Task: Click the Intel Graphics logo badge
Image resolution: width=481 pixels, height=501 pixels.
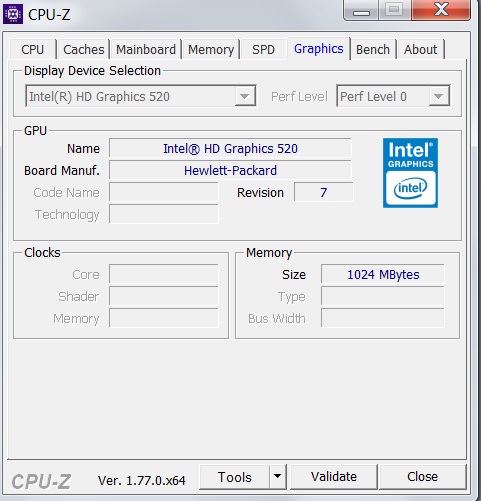Action: 410,173
